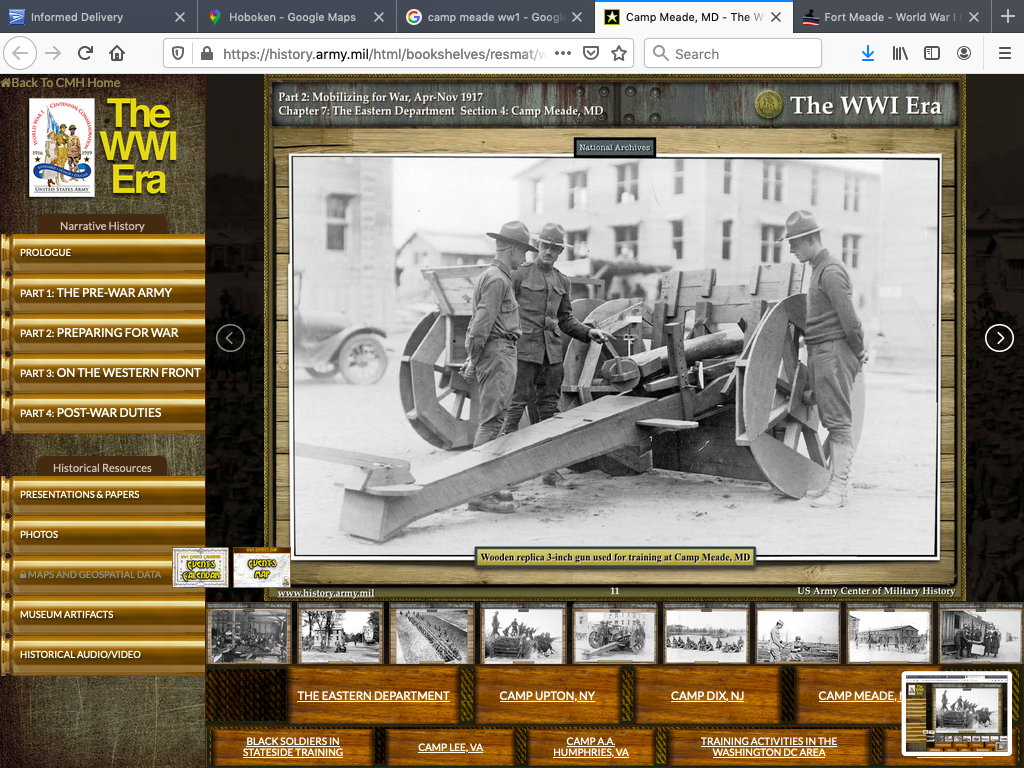The height and width of the screenshot is (768, 1024).
Task: Go to browser home page
Action: (x=117, y=53)
